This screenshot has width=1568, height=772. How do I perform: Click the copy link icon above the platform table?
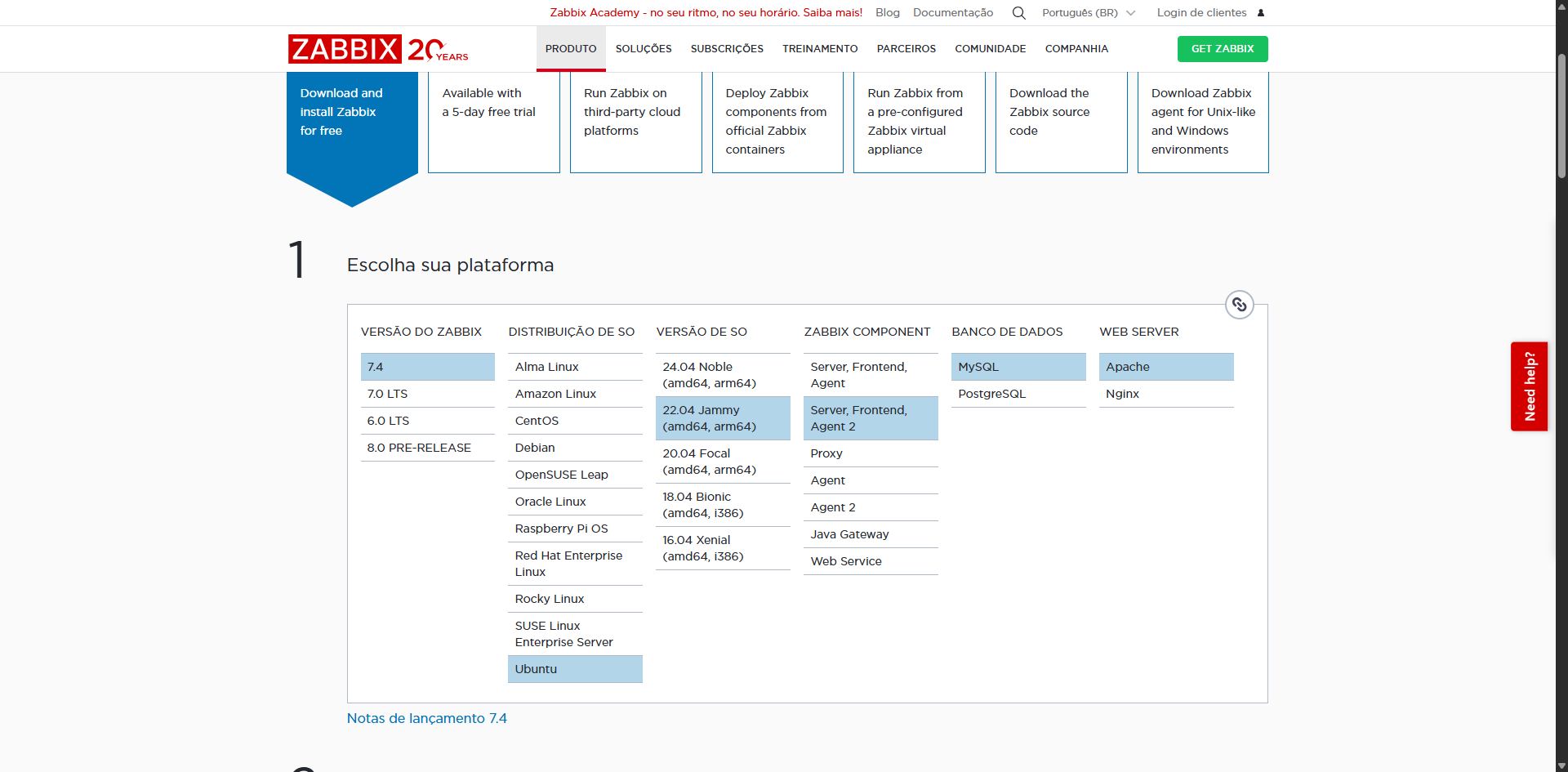tap(1239, 305)
